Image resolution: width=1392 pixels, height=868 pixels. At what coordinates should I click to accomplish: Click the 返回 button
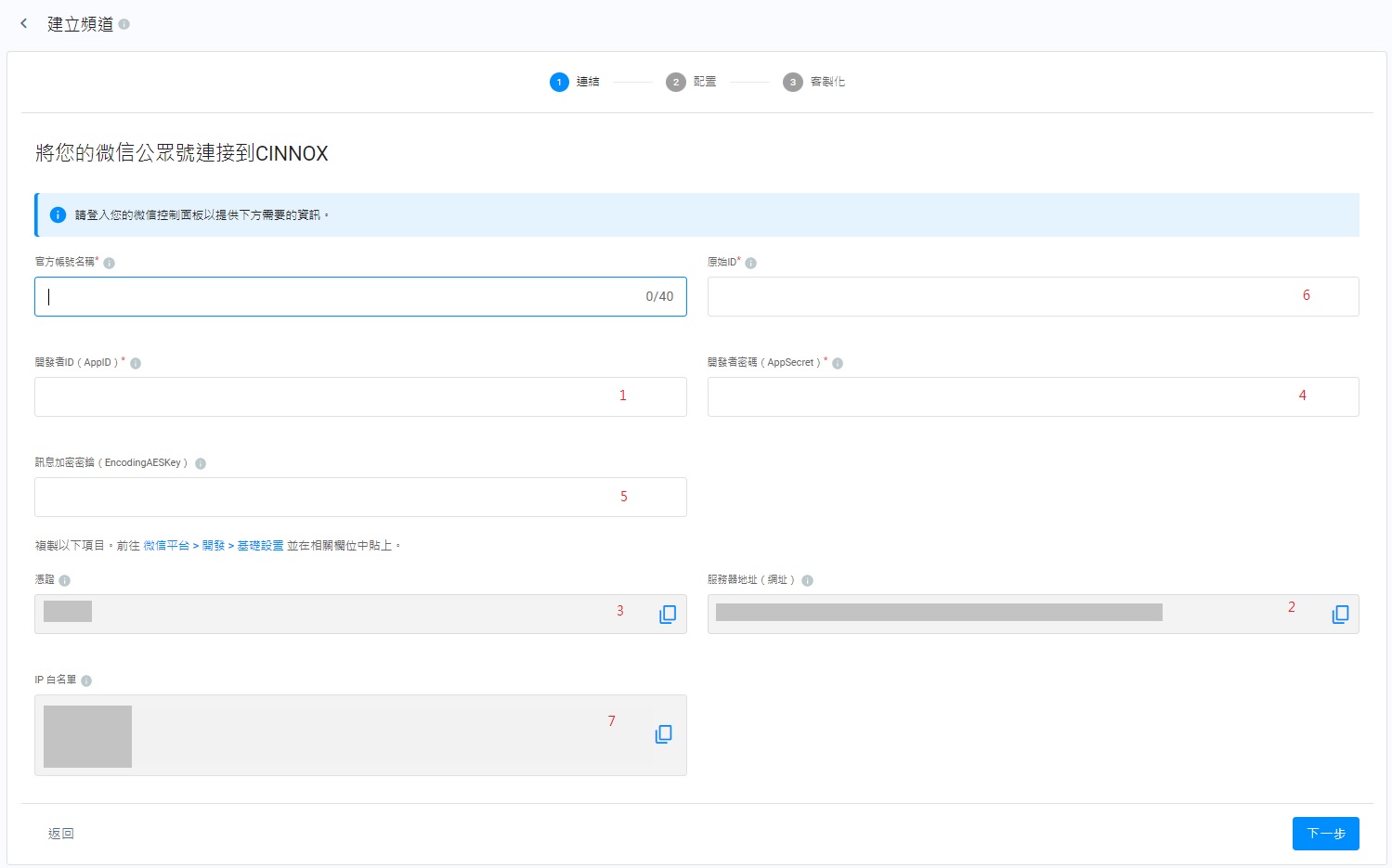pyautogui.click(x=61, y=834)
